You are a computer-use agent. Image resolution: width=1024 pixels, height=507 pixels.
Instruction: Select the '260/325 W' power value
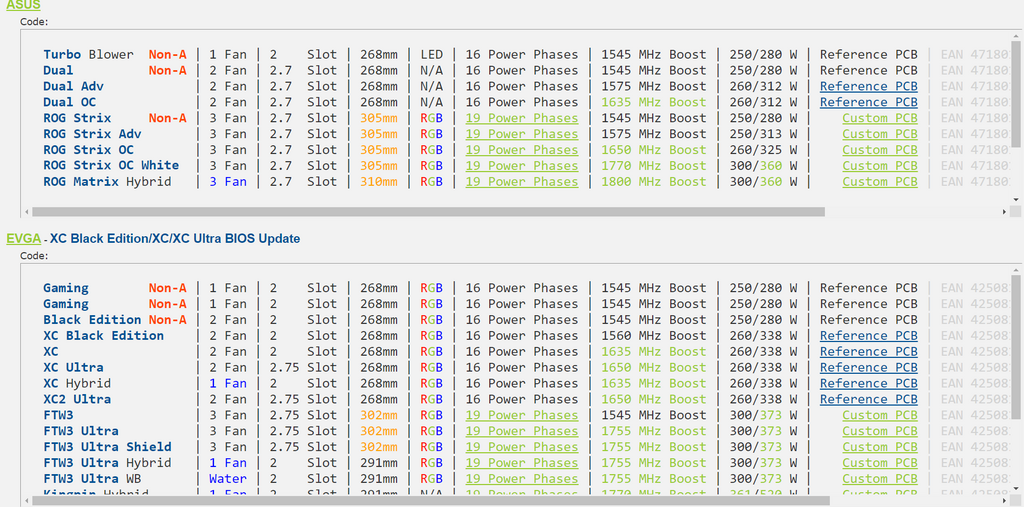(x=763, y=150)
